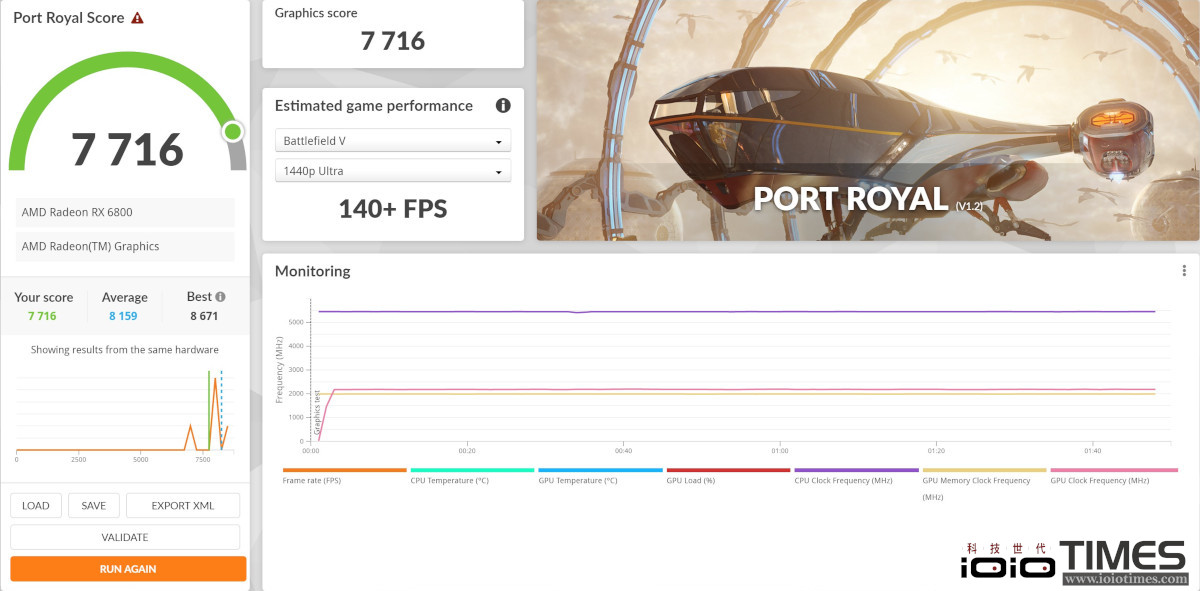
Task: Click the Graphics score 7 716 value
Action: point(393,41)
